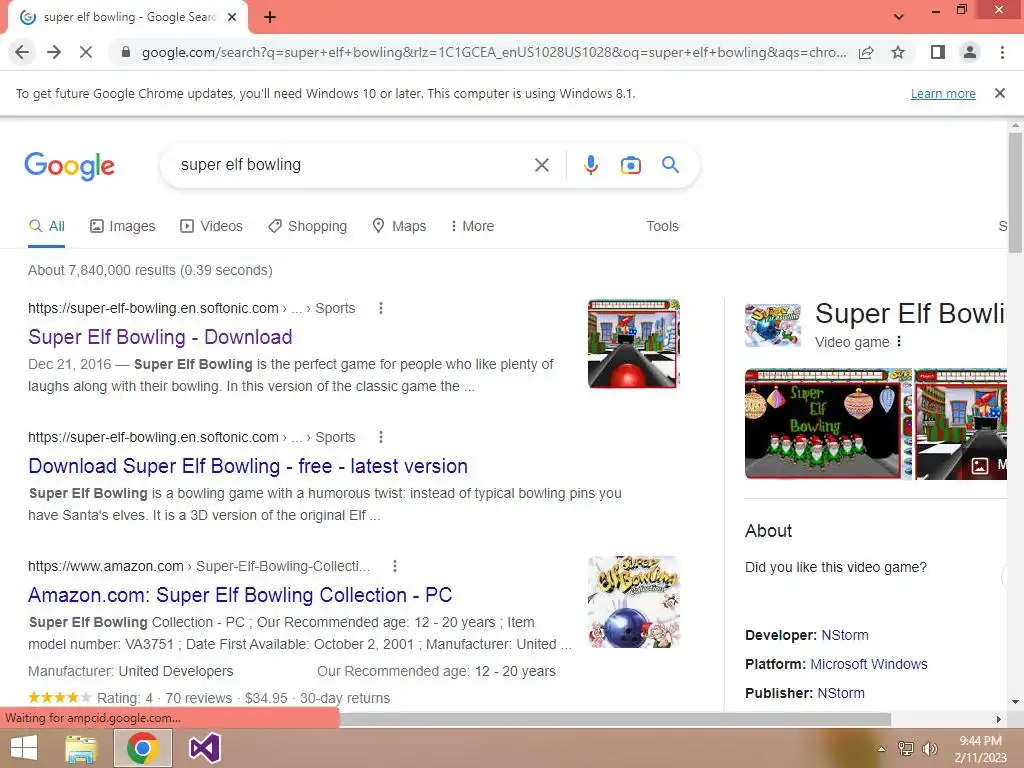Expand the More search categories menu

pyautogui.click(x=472, y=226)
